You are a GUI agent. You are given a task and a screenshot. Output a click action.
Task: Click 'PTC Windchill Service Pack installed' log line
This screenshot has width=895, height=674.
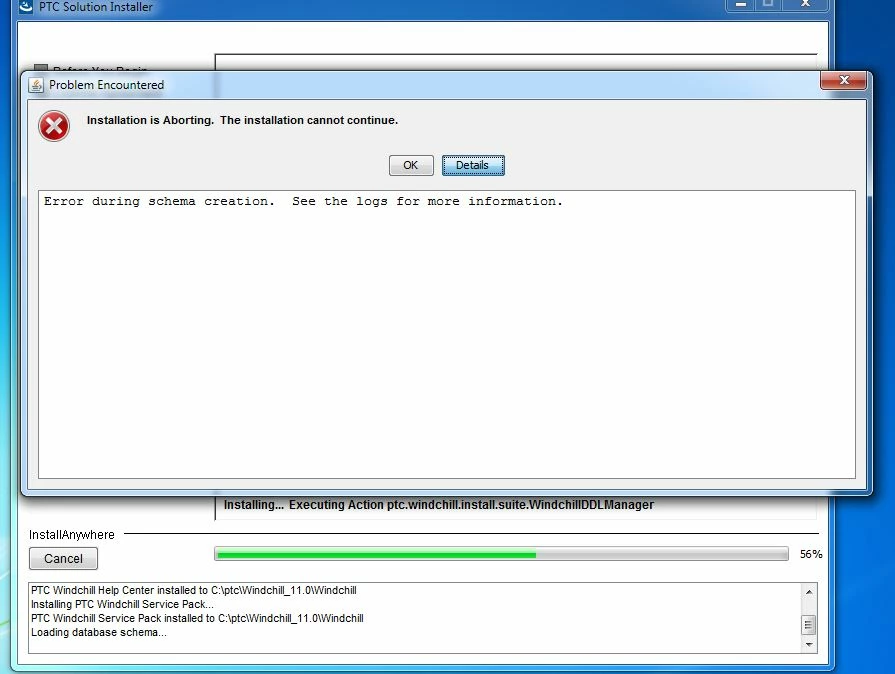click(197, 618)
